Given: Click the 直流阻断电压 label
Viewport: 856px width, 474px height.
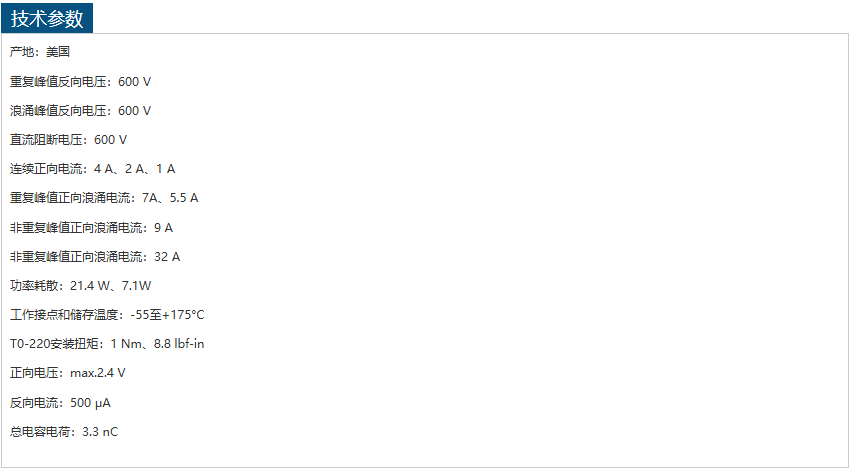Looking at the screenshot, I should point(46,139).
